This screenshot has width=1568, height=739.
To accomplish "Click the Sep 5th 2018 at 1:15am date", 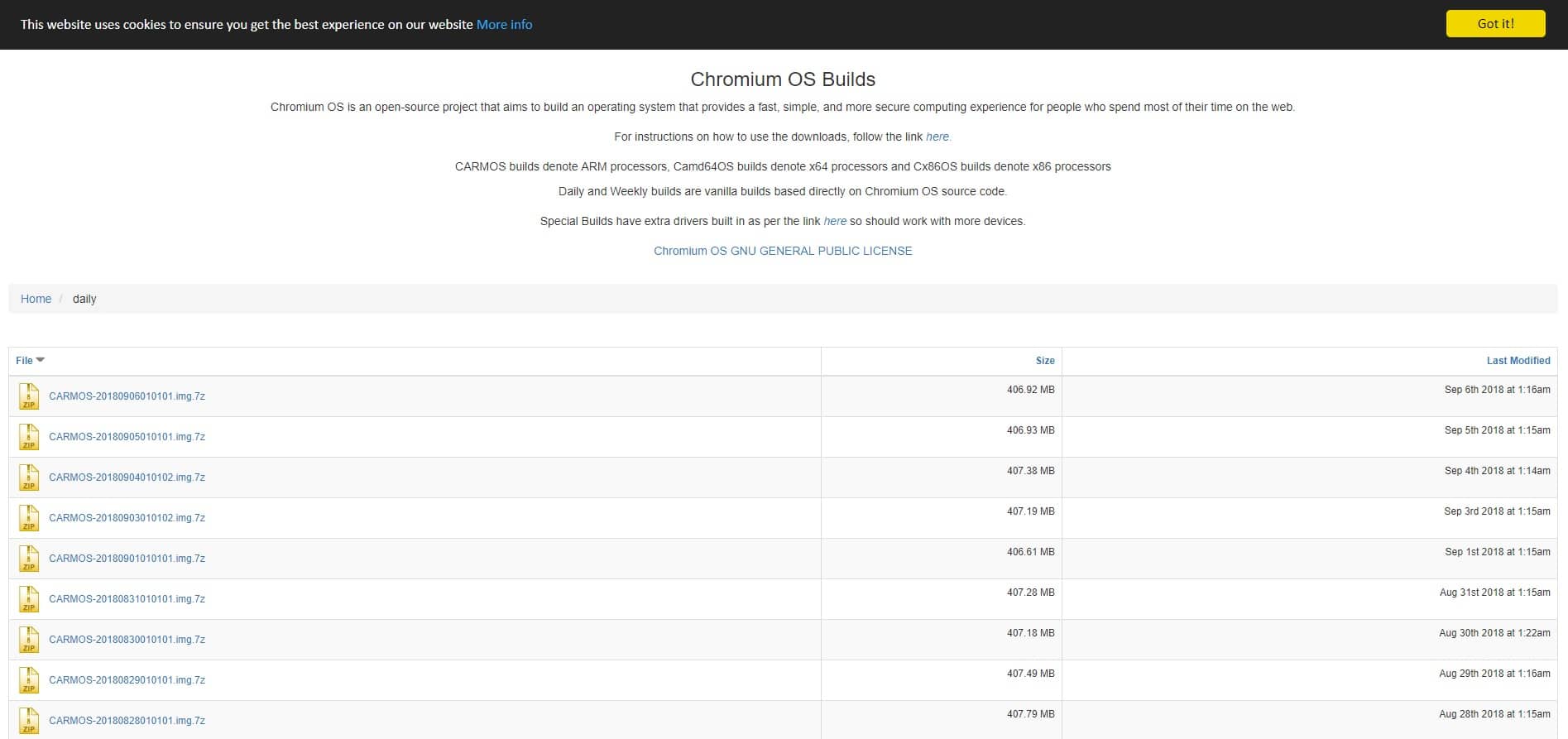I will [1497, 430].
